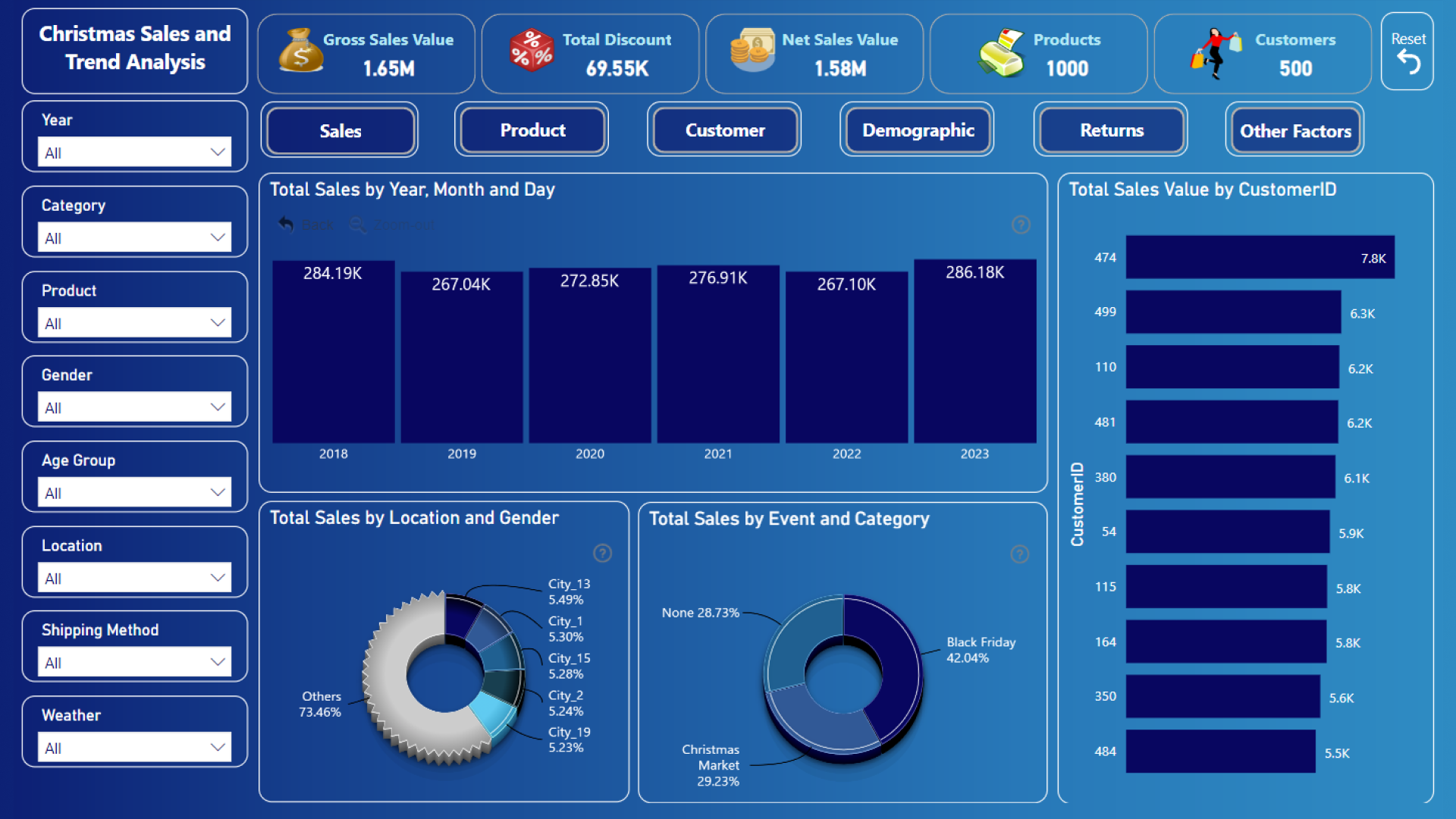The image size is (1456, 819).
Task: Click help icon on Total Sales by Year chart
Action: [x=1021, y=224]
